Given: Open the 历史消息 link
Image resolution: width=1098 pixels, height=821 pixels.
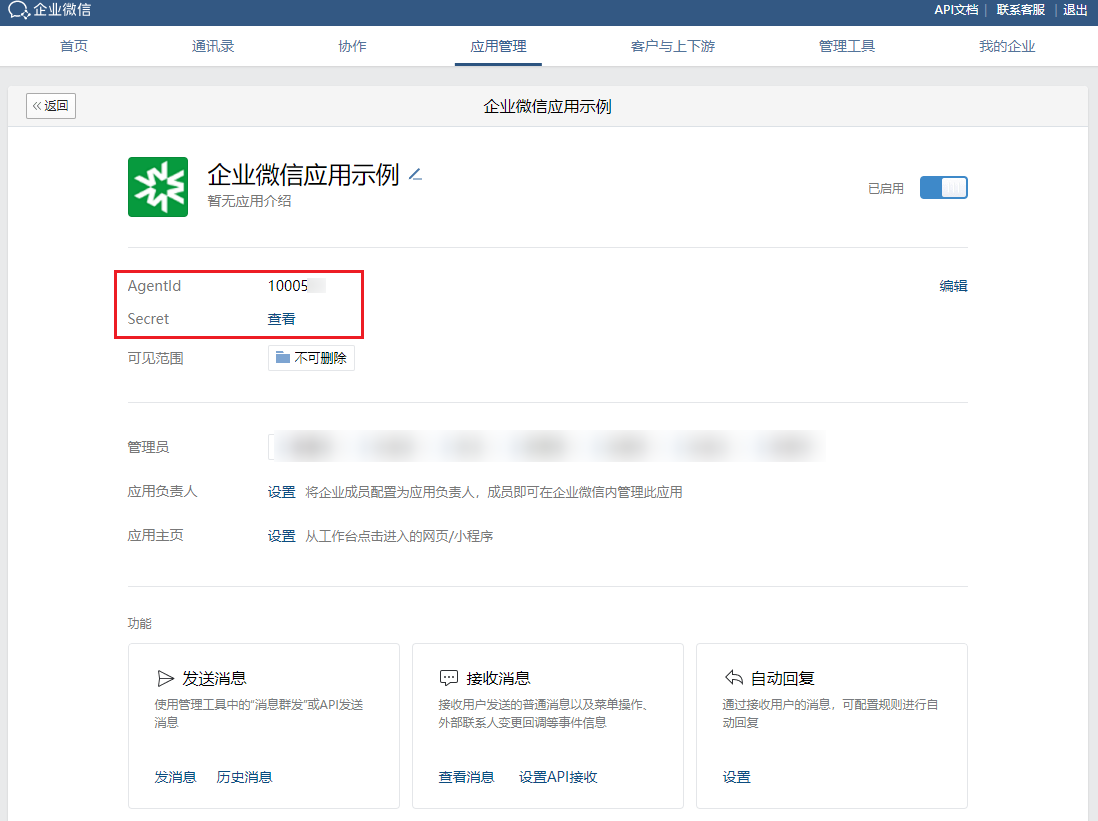Looking at the screenshot, I should click(x=244, y=777).
